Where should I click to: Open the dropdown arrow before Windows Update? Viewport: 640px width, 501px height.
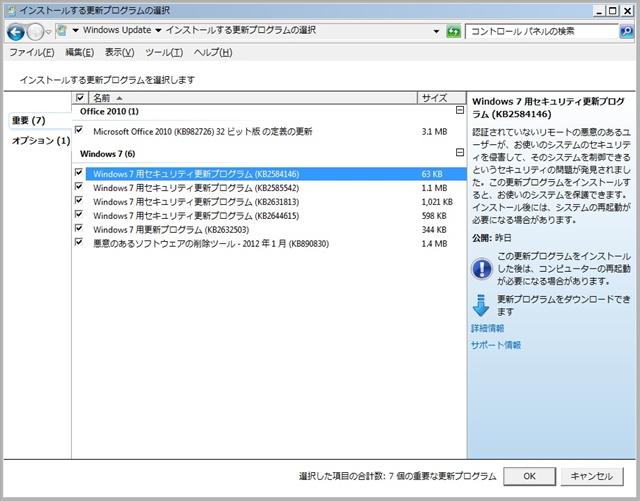tap(76, 30)
